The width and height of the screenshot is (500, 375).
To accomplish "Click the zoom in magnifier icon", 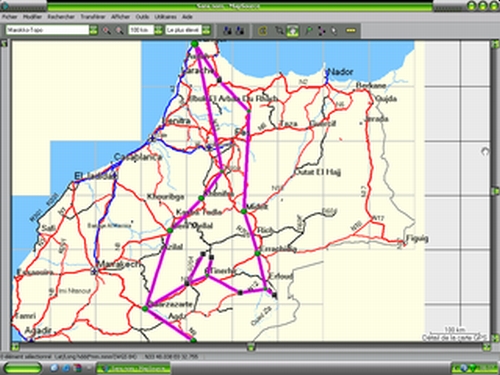I will click(106, 30).
